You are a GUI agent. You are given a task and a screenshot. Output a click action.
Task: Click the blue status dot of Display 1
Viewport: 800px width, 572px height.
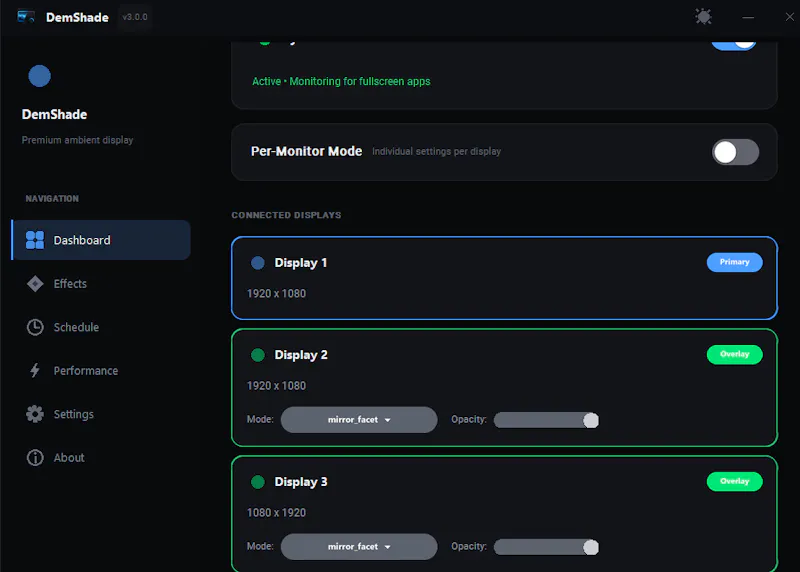[x=258, y=263]
